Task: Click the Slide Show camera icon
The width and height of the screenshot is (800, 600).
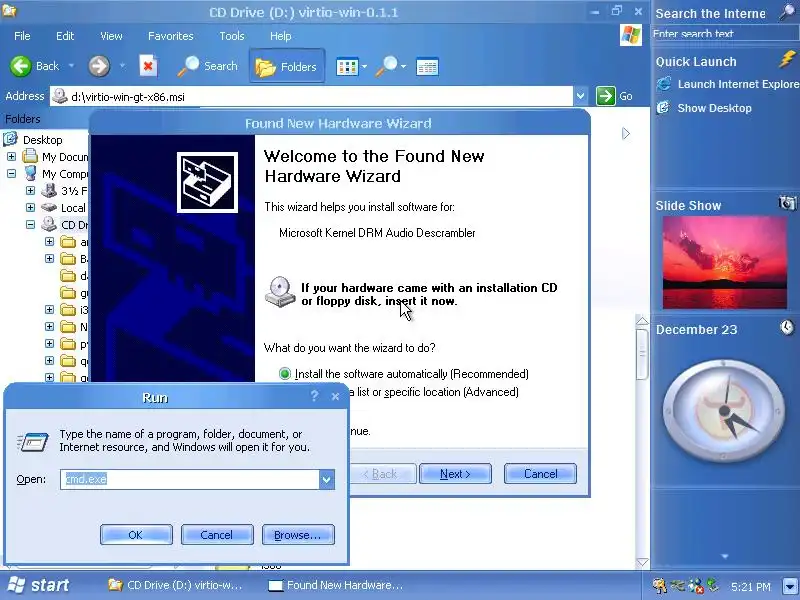Action: tap(788, 203)
